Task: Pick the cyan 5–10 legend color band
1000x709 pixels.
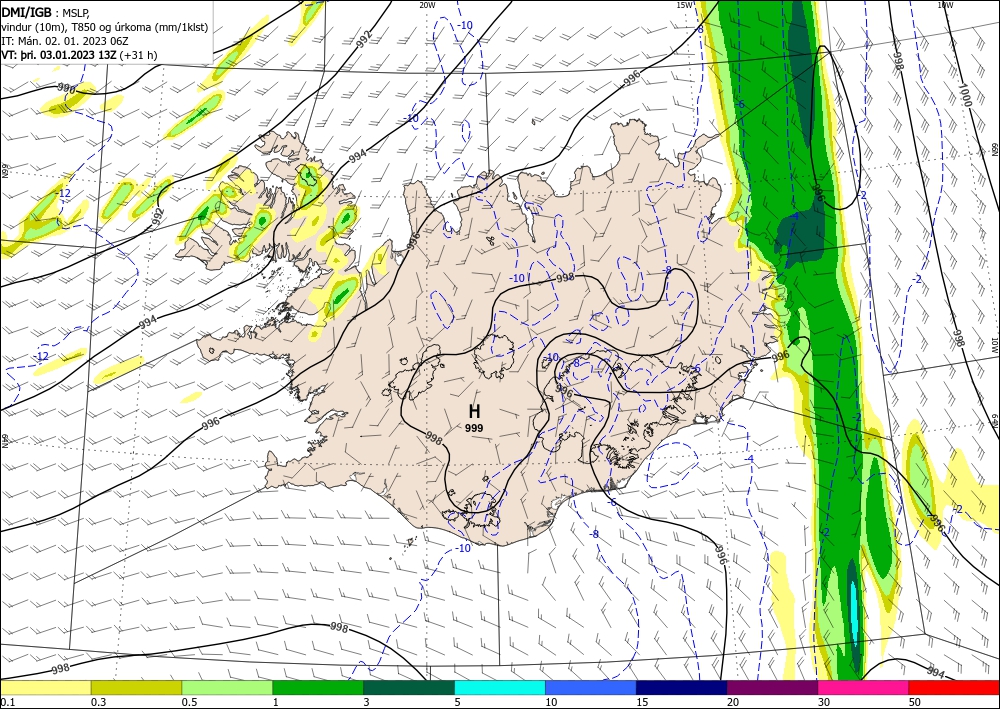Action: [500, 687]
